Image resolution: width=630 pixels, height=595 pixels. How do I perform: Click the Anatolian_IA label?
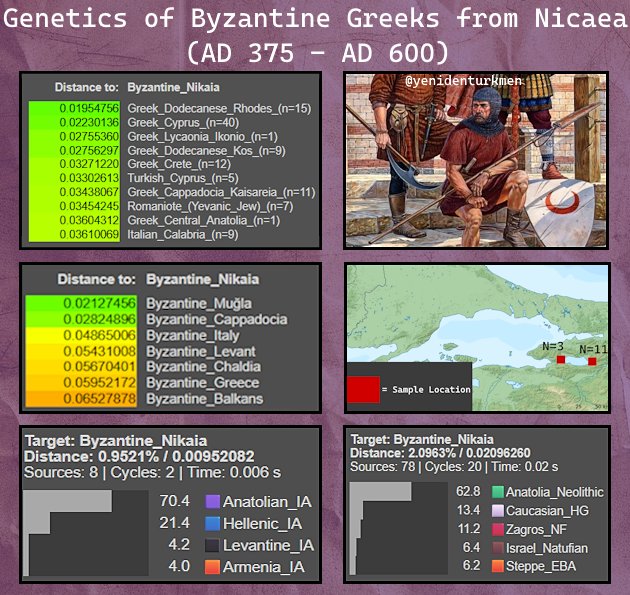click(x=267, y=502)
